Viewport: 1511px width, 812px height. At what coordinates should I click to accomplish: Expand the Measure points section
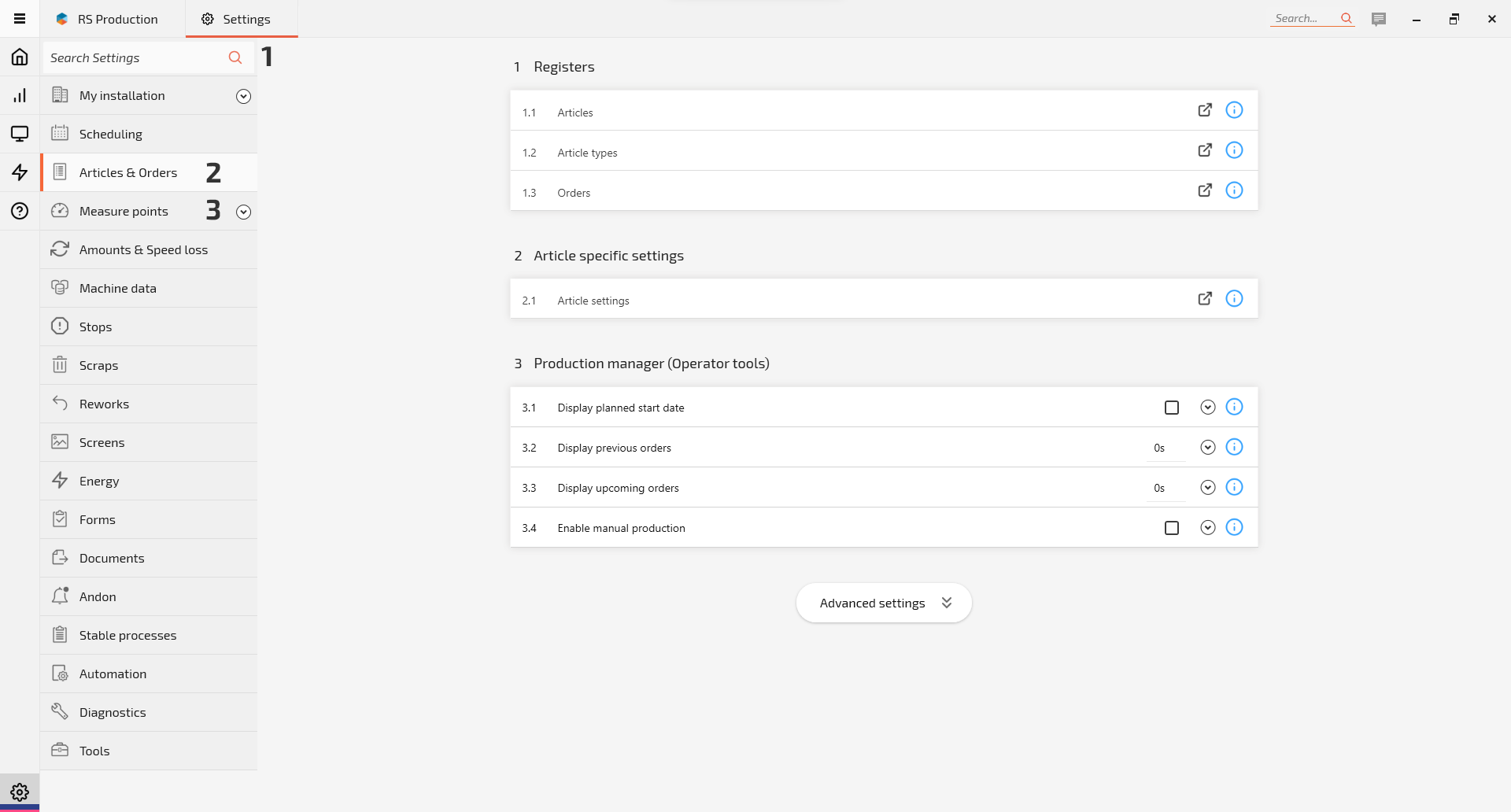coord(243,212)
